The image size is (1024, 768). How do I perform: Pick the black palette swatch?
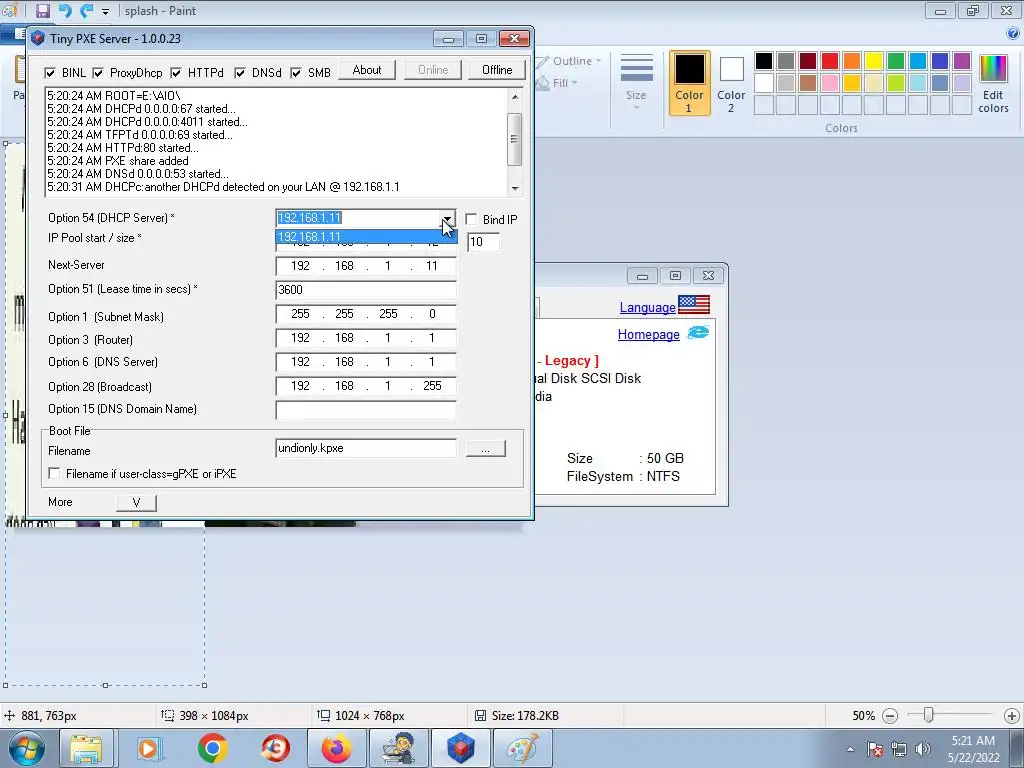(x=763, y=61)
